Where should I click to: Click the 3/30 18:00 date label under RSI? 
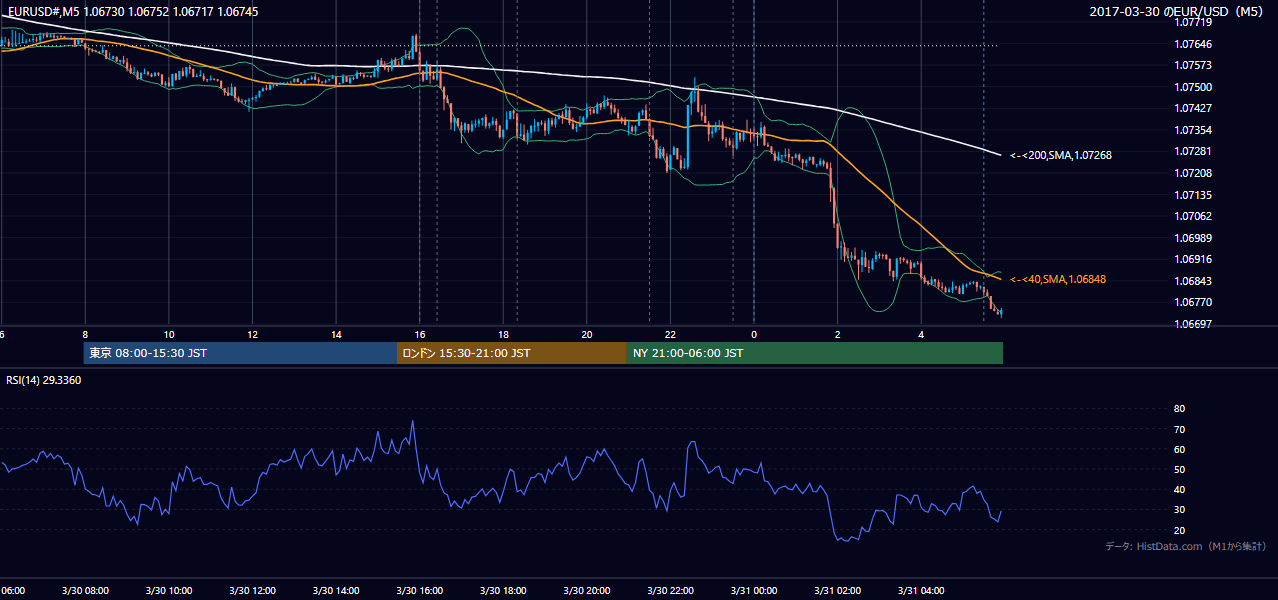pyautogui.click(x=503, y=590)
